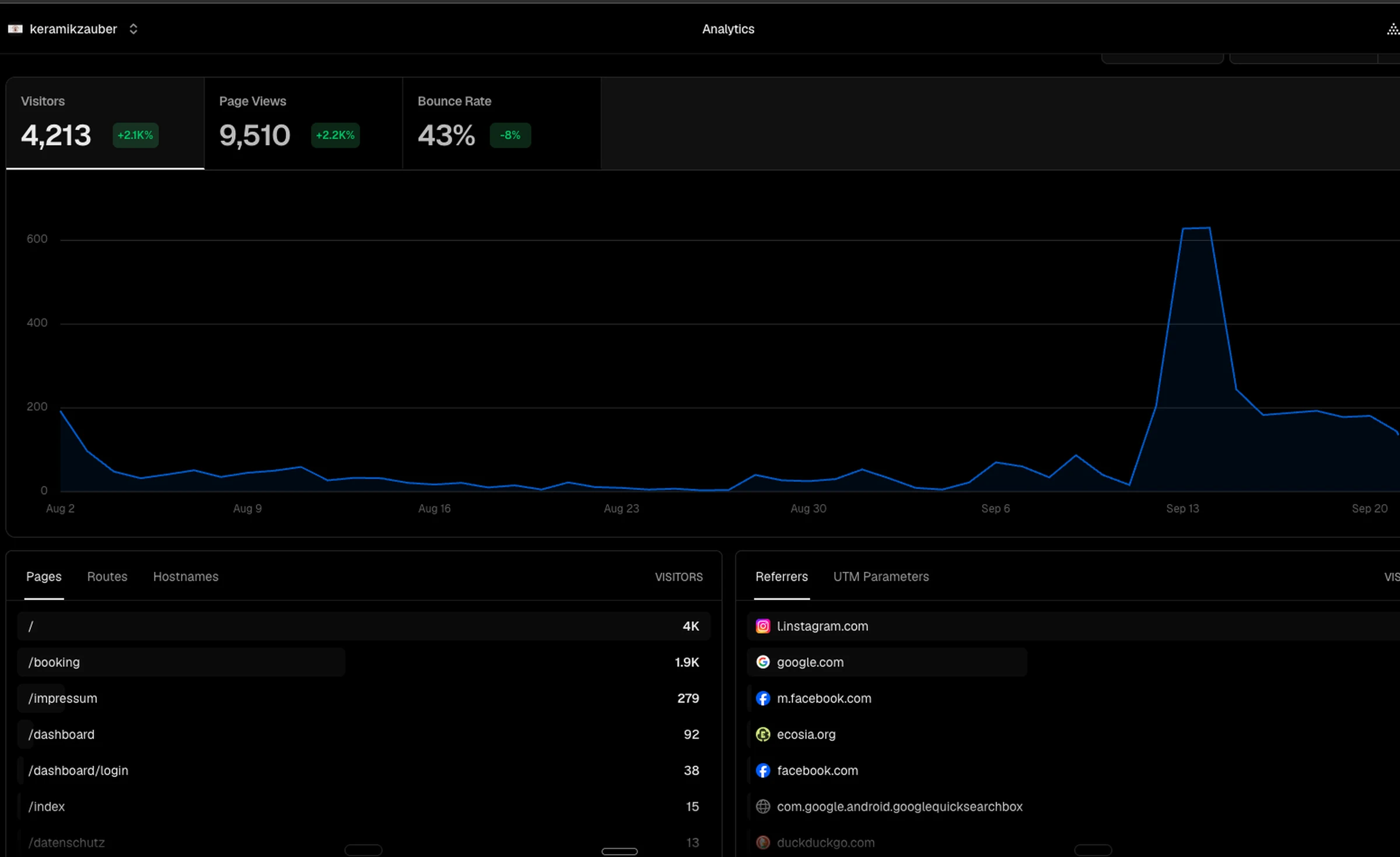
Task: Select the /dashboard/login page row
Action: pyautogui.click(x=364, y=771)
